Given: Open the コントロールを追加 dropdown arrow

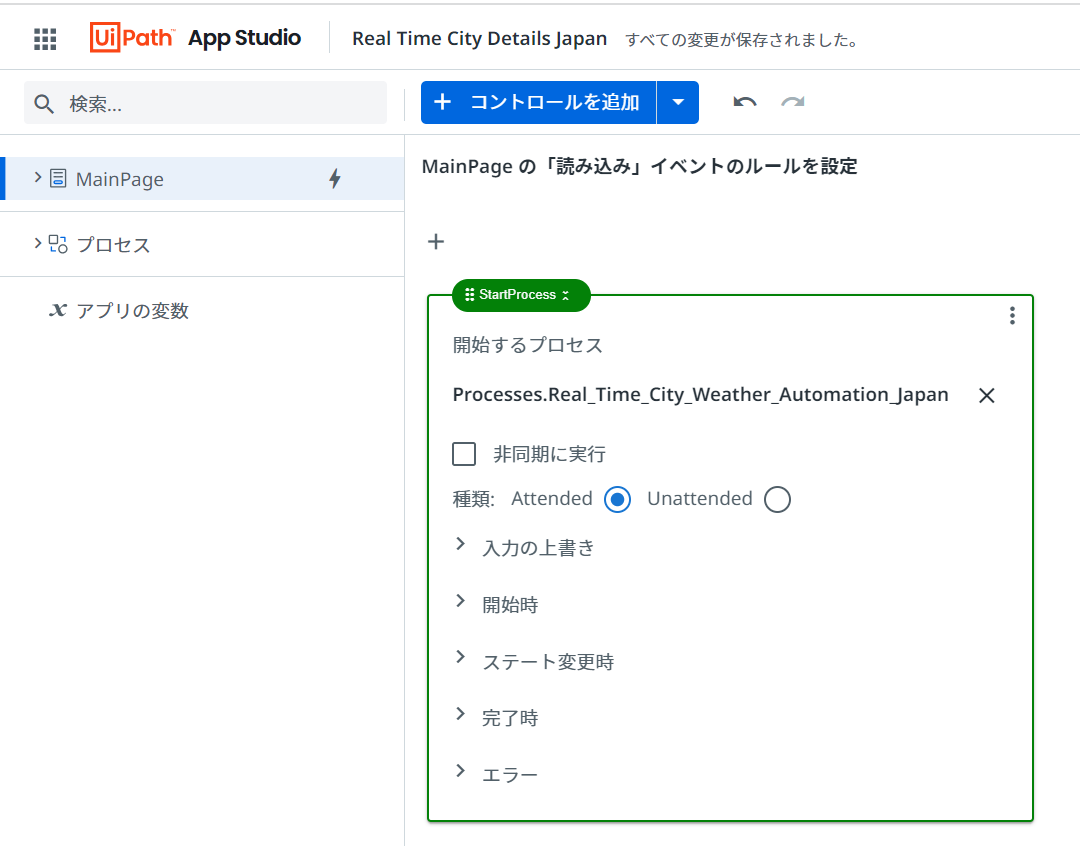Looking at the screenshot, I should click(678, 103).
